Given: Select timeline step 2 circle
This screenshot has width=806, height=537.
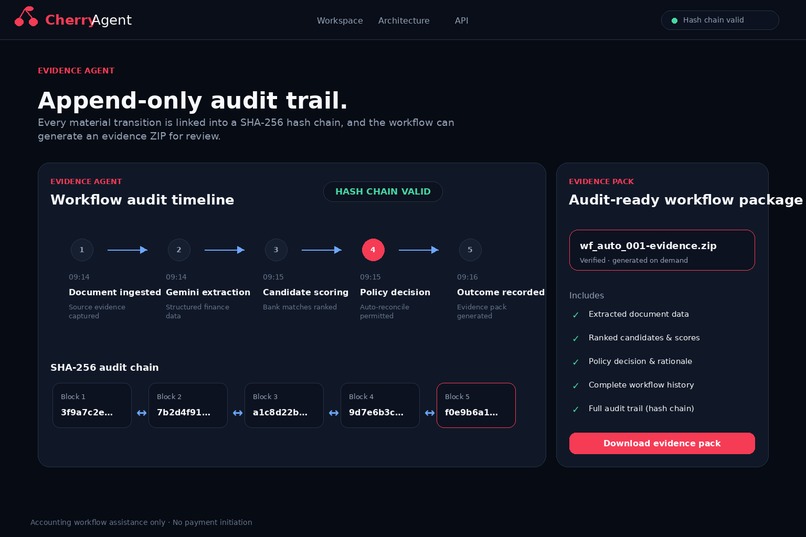Looking at the screenshot, I should (179, 250).
